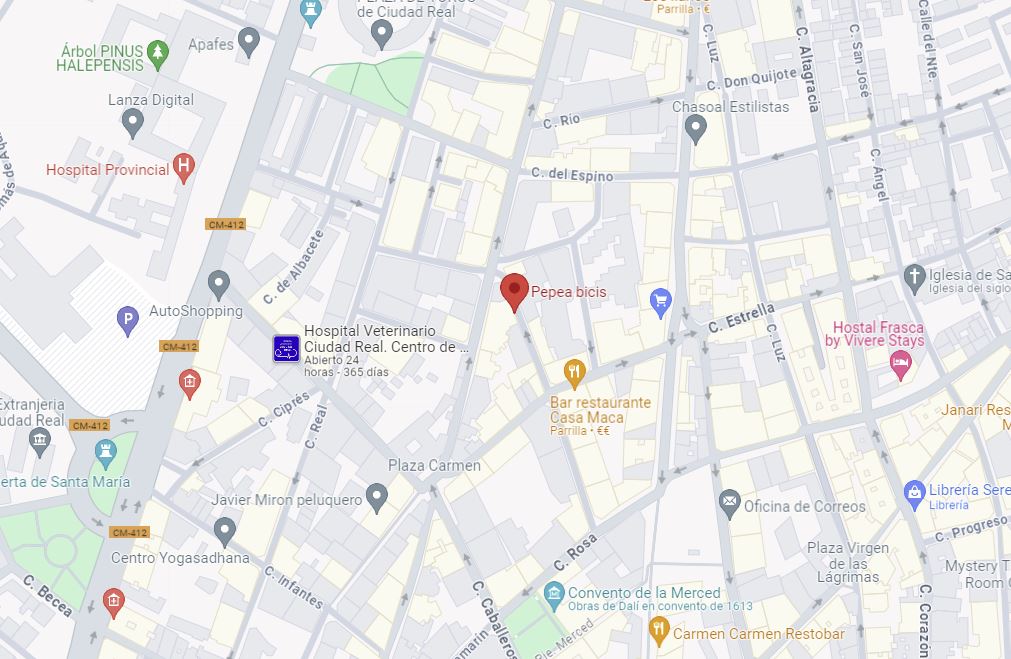Select the Chasoal Estilistas pin
Image resolution: width=1011 pixels, height=659 pixels.
(x=695, y=129)
